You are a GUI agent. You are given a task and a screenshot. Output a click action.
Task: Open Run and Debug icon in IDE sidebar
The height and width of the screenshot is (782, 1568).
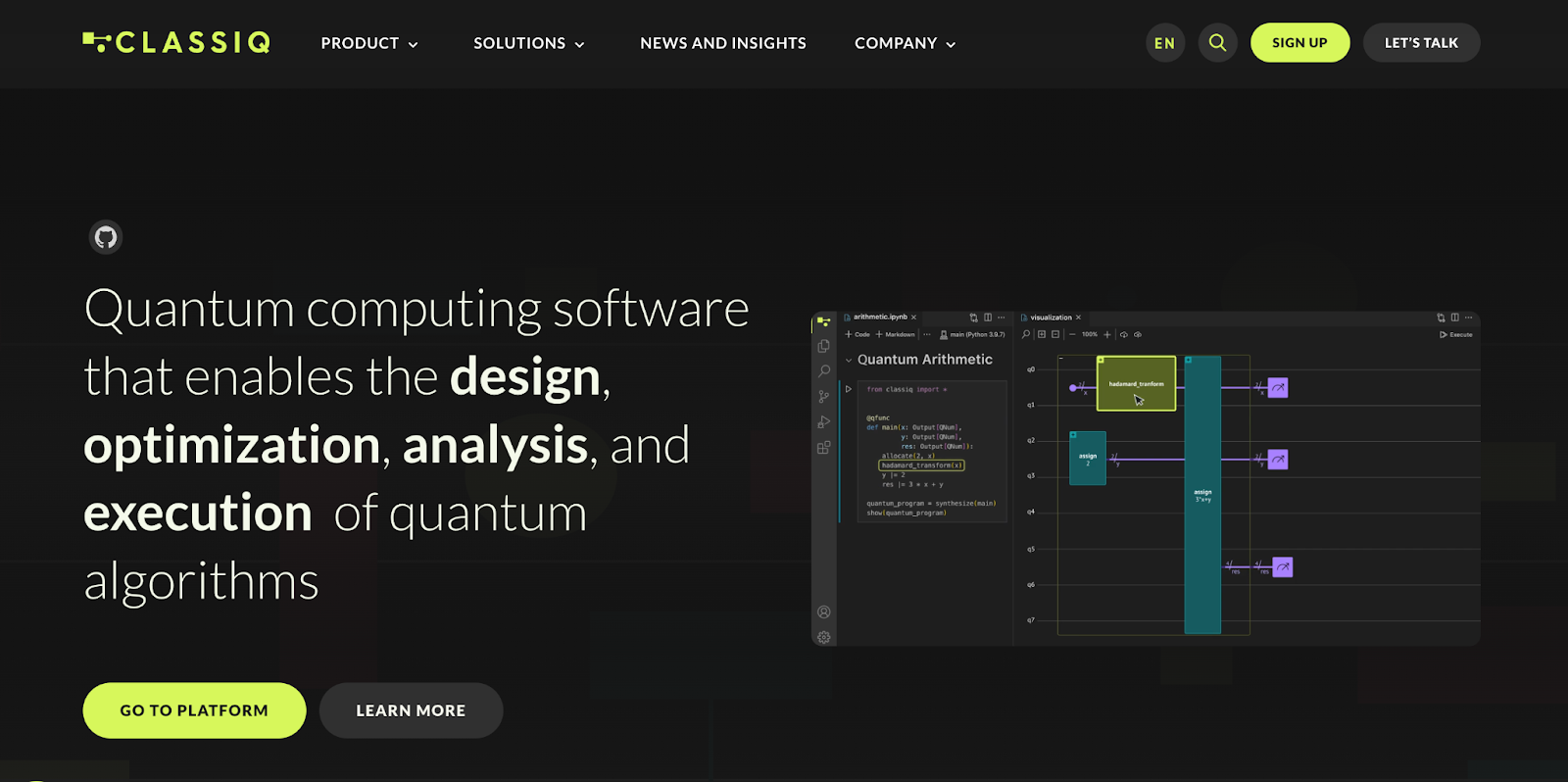[824, 422]
